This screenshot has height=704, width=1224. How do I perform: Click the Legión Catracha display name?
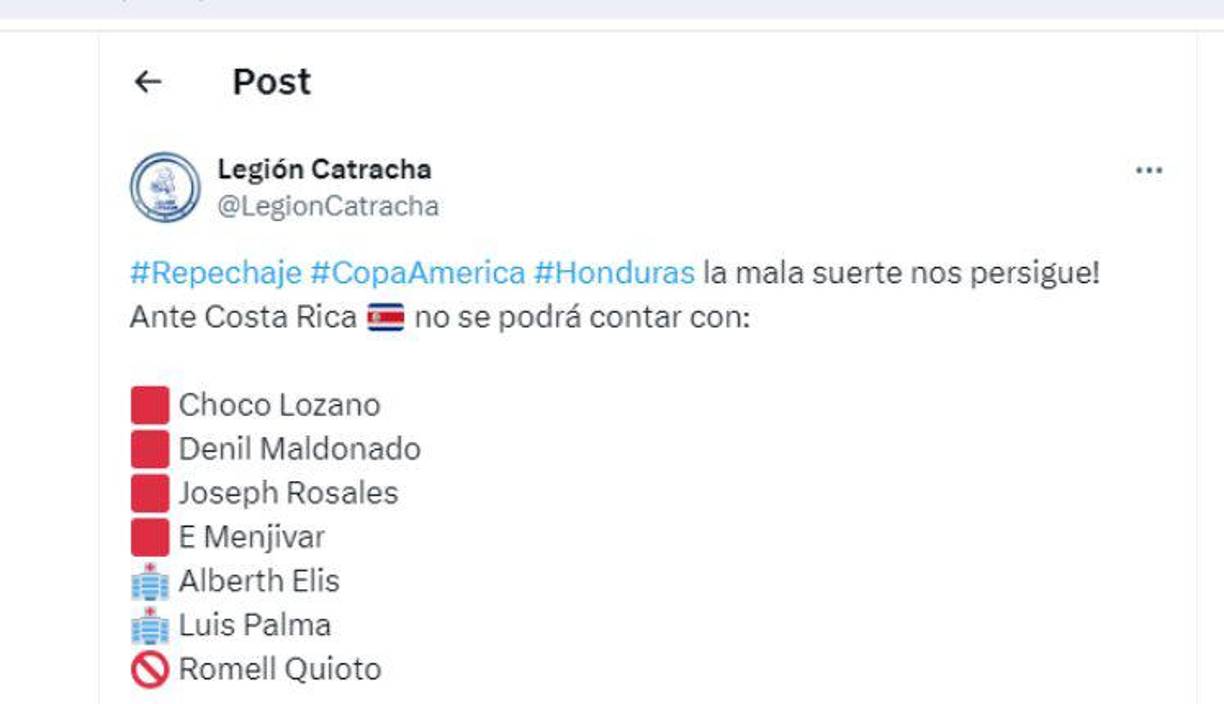(x=326, y=169)
